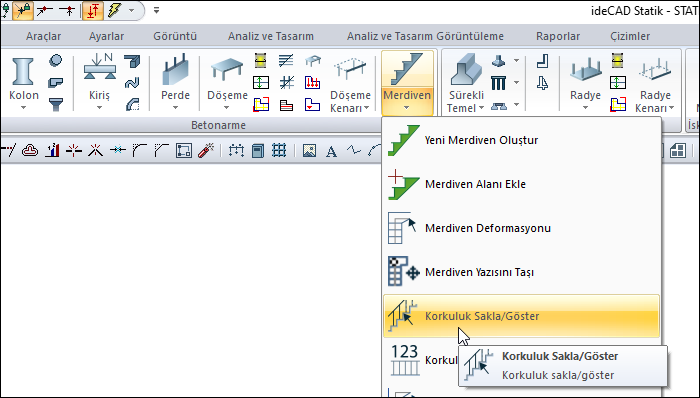Click the red downward-arrows slab load icon
This screenshot has height=398, width=700.
(312, 83)
